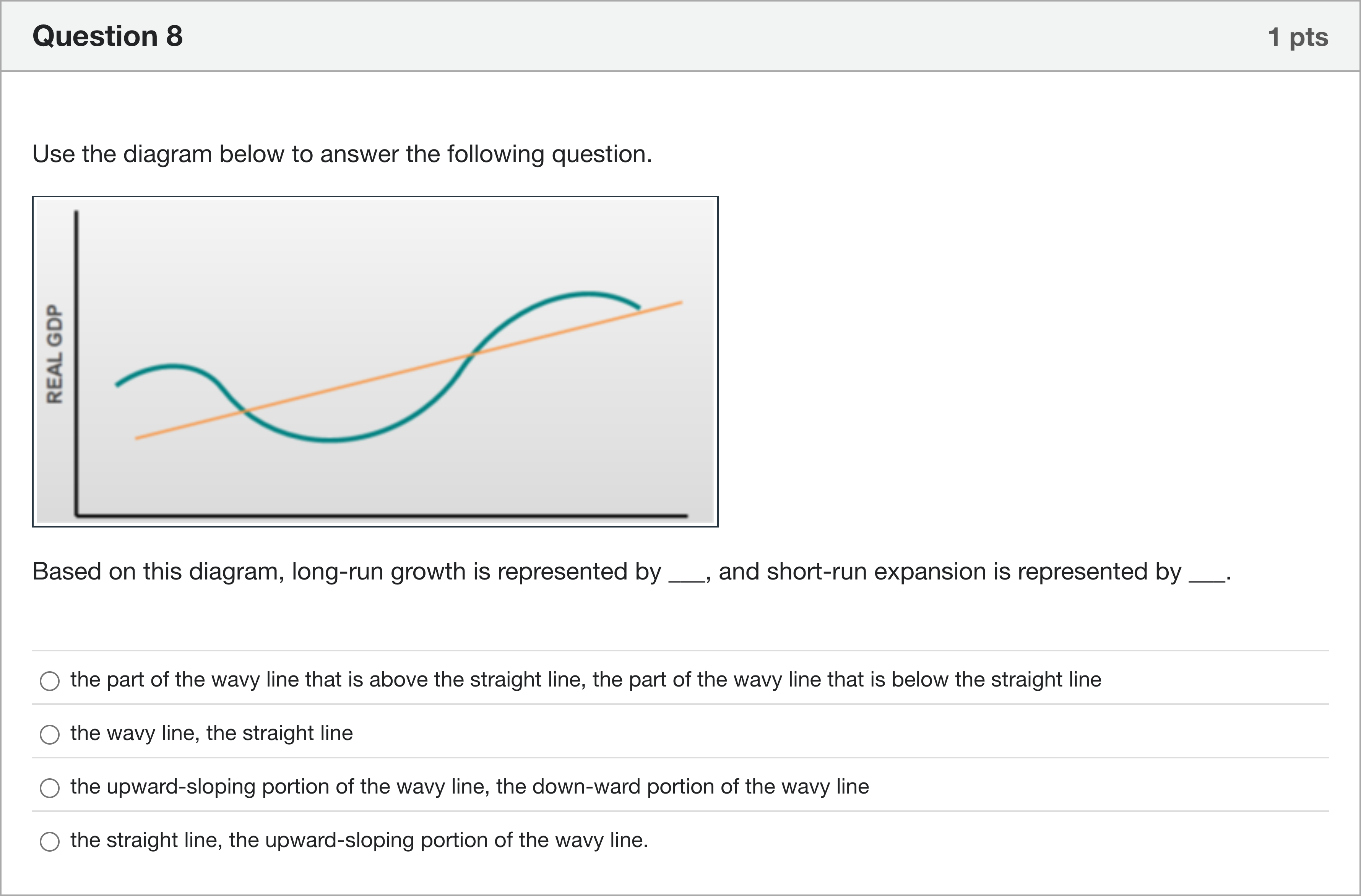Image resolution: width=1361 pixels, height=896 pixels.
Task: Click the answer text "the wavy line, the straight line"
Action: (x=211, y=733)
